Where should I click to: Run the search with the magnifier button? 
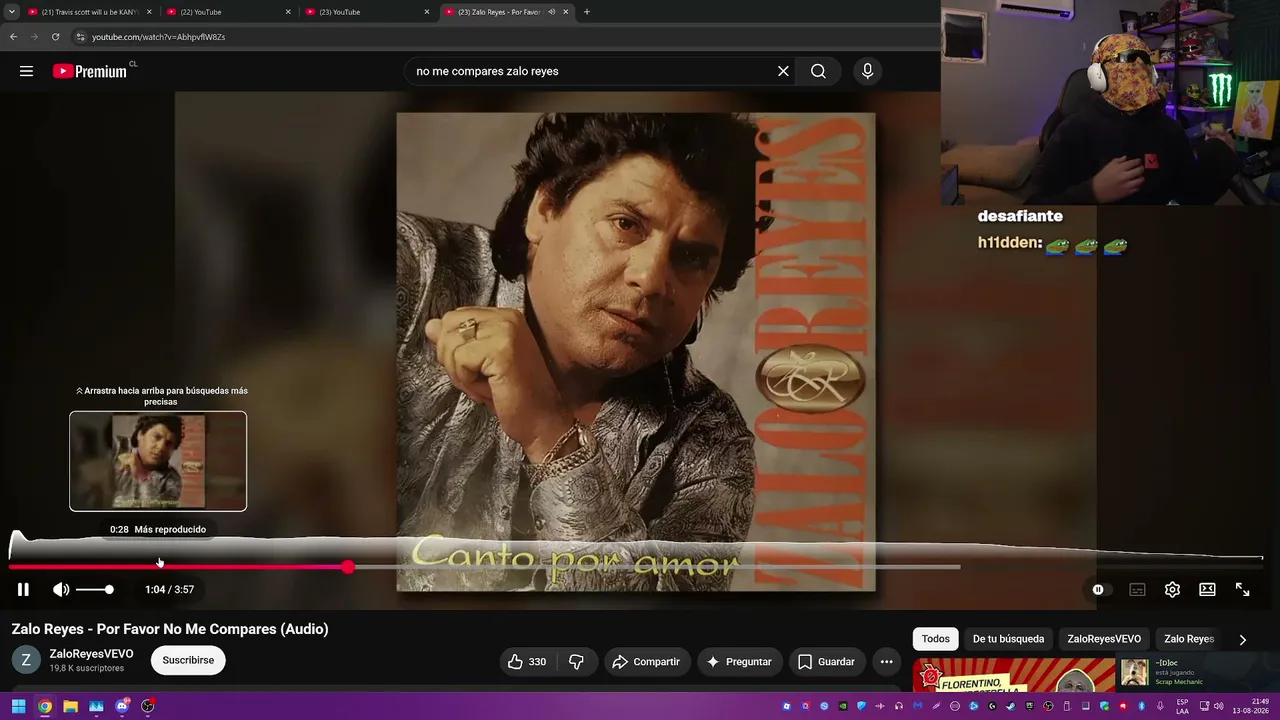(x=818, y=71)
